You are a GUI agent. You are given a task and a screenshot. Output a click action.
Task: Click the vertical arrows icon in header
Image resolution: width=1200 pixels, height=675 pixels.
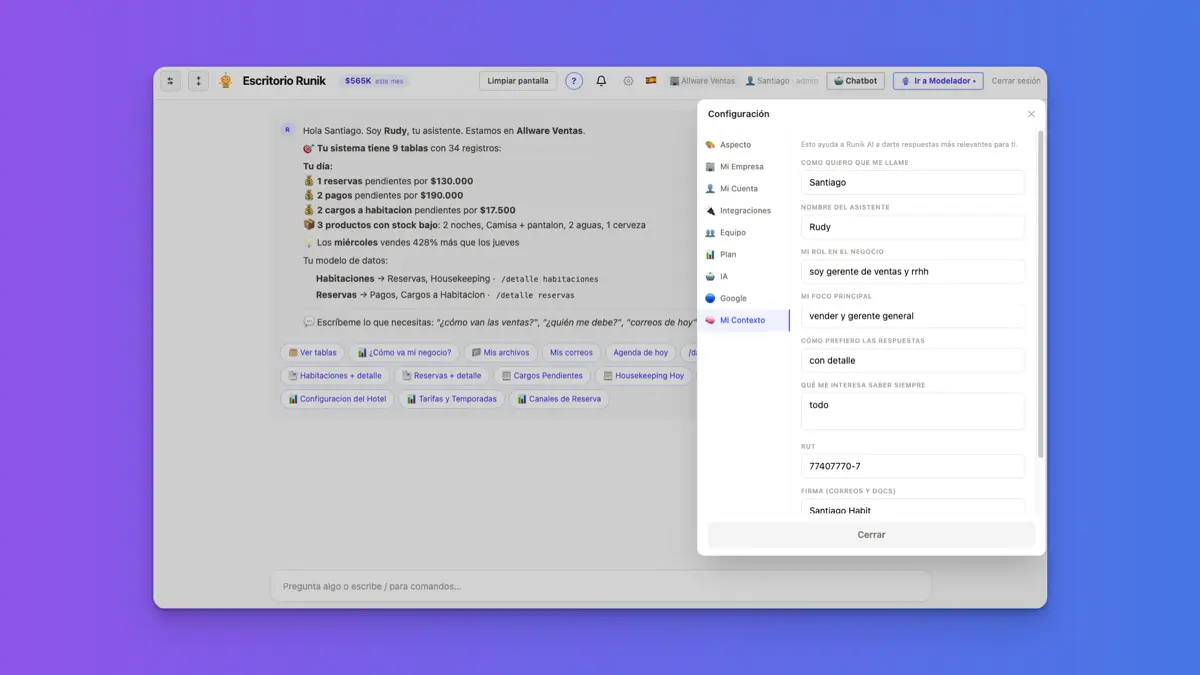(x=198, y=81)
